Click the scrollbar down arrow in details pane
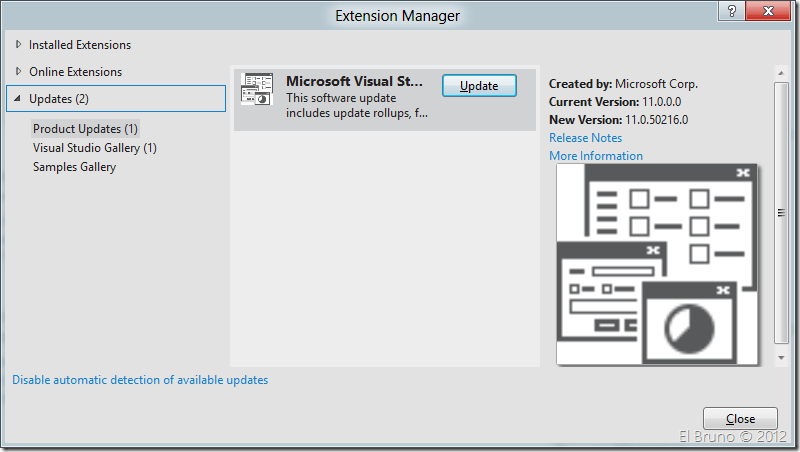 pos(781,357)
